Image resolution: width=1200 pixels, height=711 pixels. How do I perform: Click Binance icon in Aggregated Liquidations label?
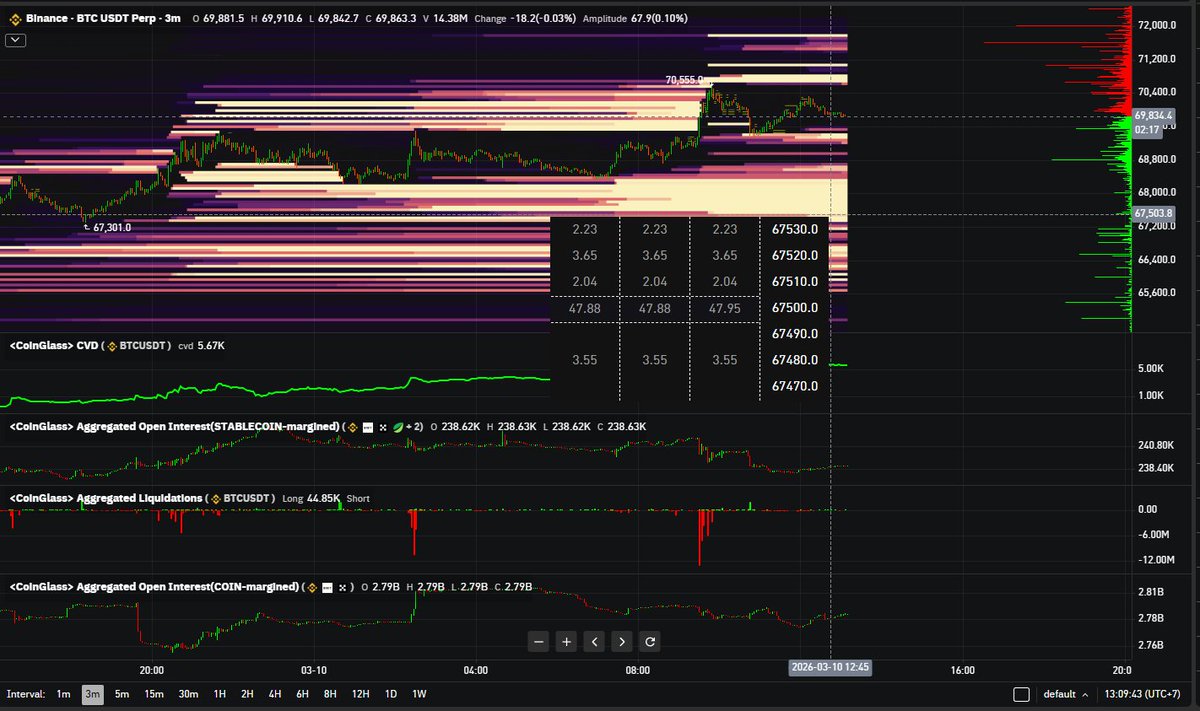click(216, 498)
